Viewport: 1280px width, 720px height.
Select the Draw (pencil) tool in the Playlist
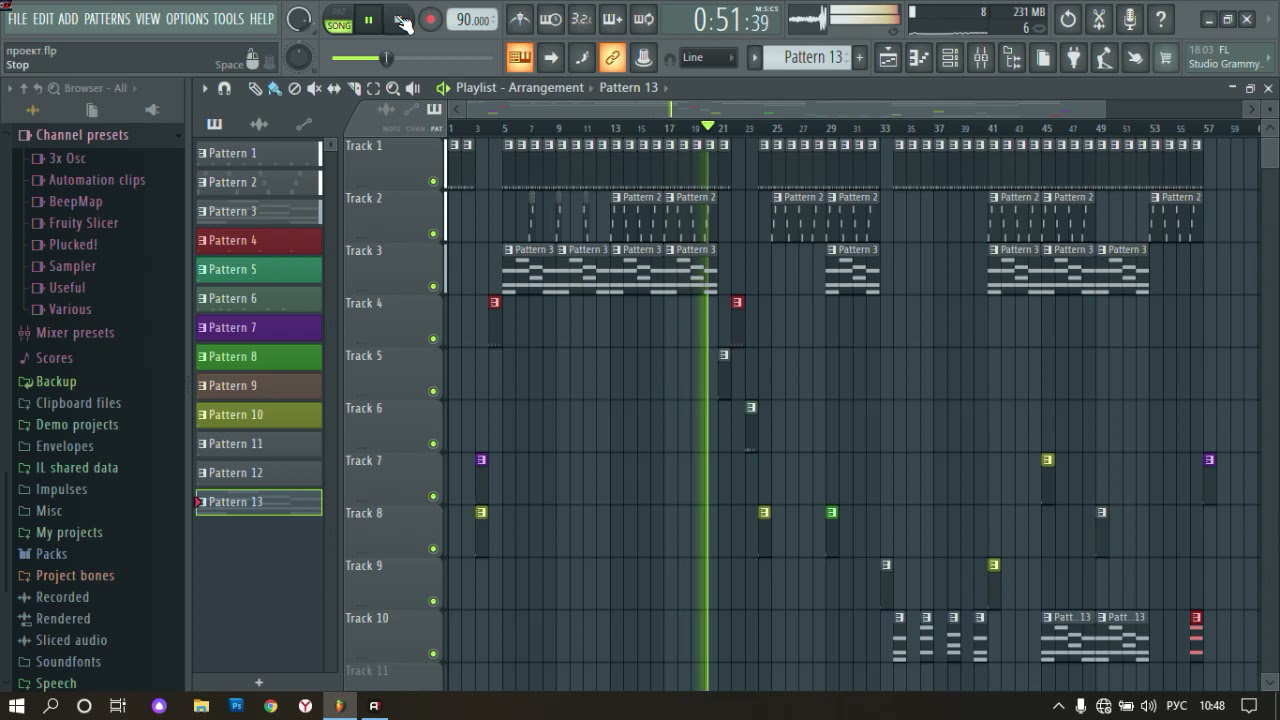(x=255, y=88)
